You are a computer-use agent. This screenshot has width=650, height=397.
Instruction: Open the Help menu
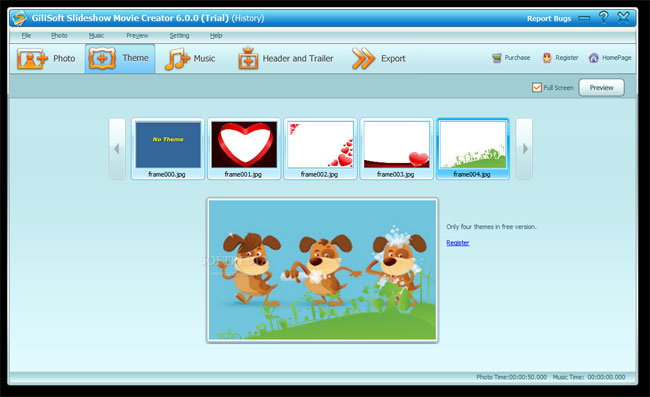pos(216,36)
